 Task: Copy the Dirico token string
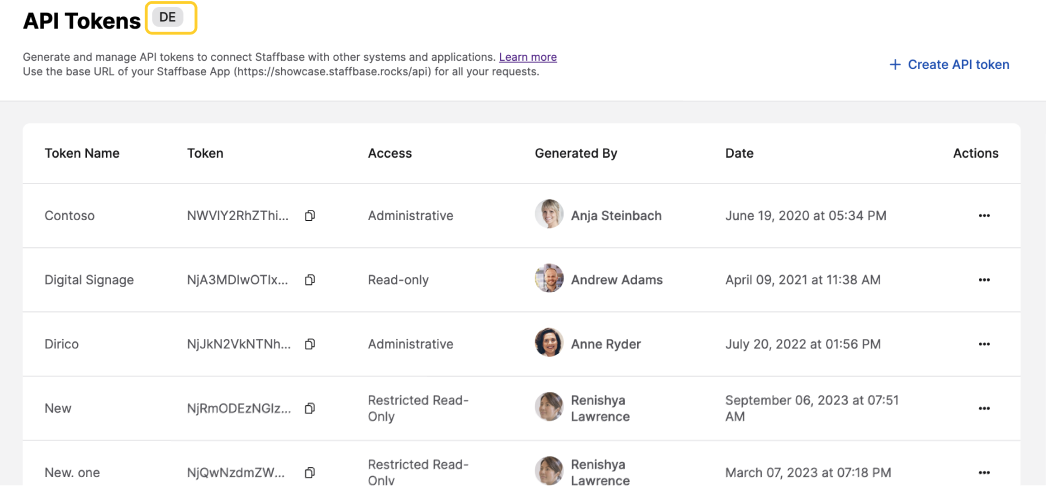click(310, 344)
